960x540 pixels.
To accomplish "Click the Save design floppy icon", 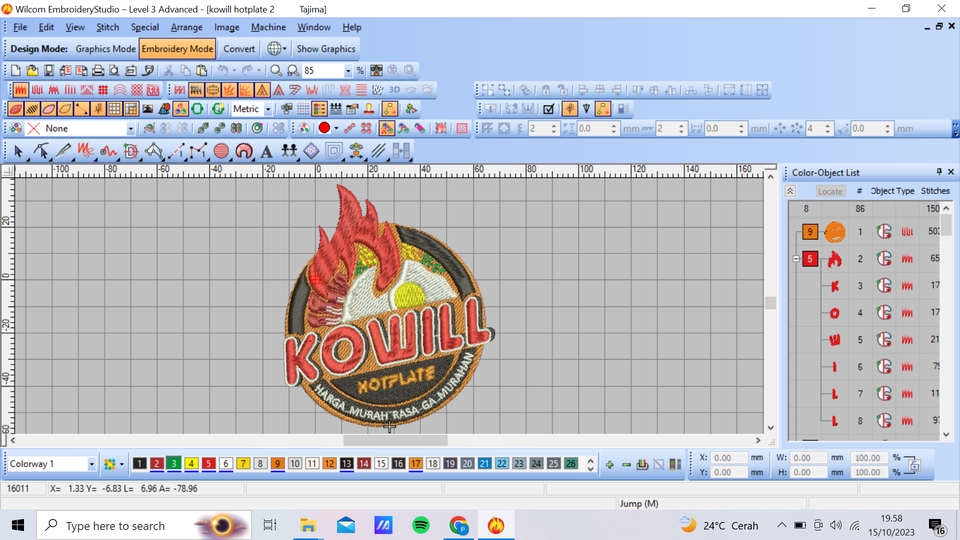I will click(x=48, y=70).
